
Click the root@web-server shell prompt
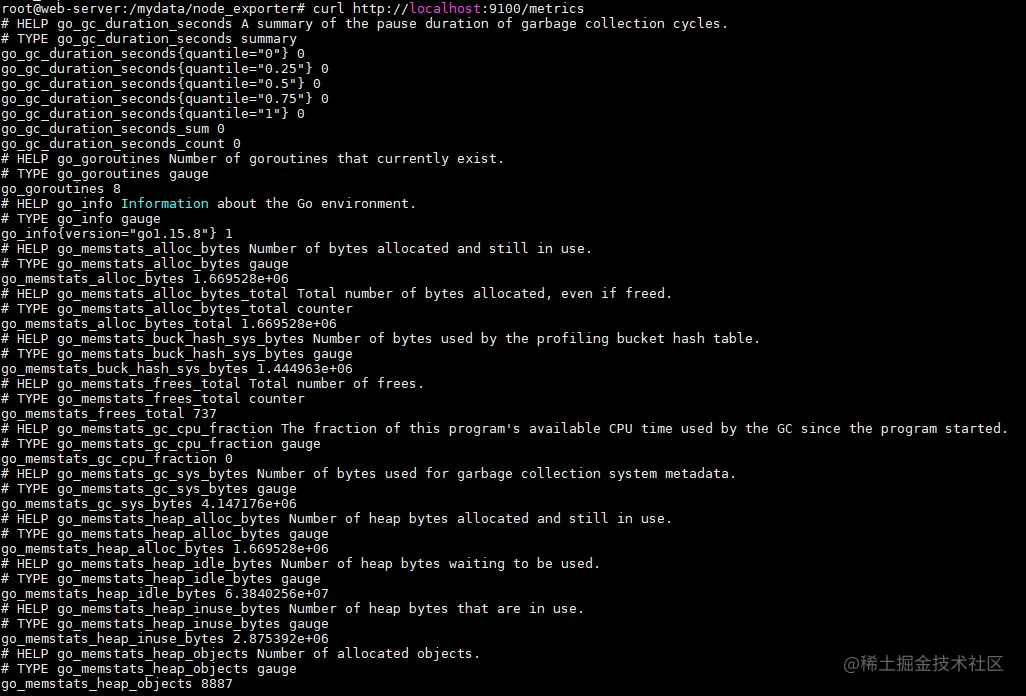pyautogui.click(x=152, y=9)
